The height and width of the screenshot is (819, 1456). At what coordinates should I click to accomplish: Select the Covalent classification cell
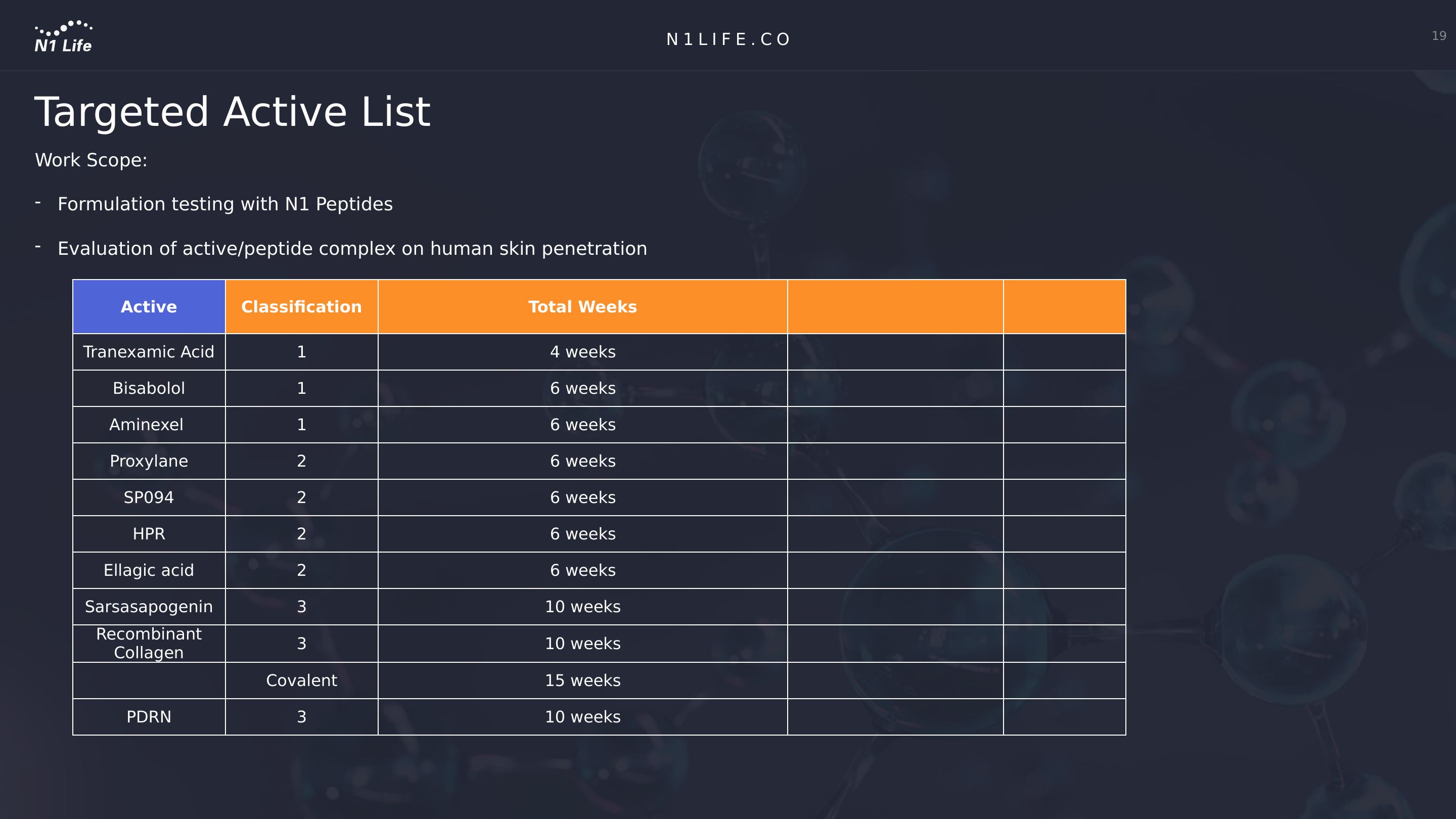pyautogui.click(x=301, y=680)
